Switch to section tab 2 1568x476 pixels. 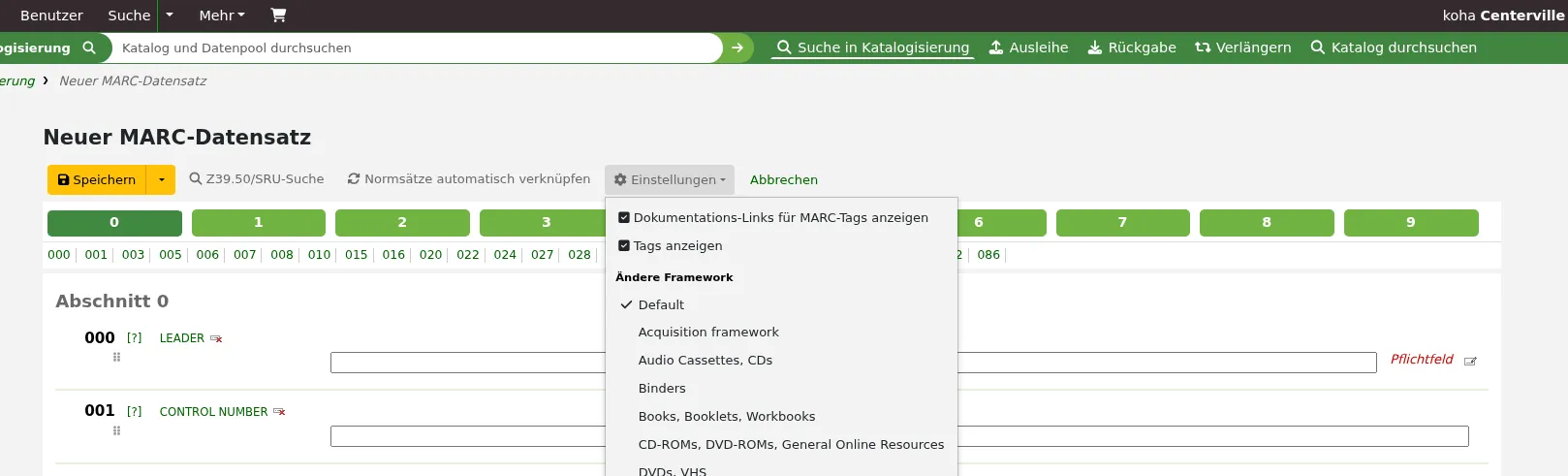pos(402,223)
